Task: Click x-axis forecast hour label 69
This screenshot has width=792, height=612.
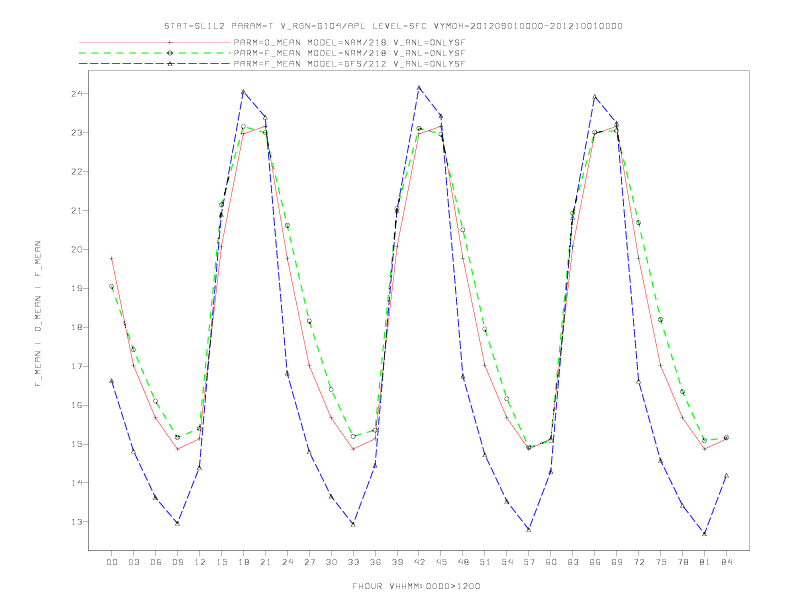Action: click(x=617, y=562)
